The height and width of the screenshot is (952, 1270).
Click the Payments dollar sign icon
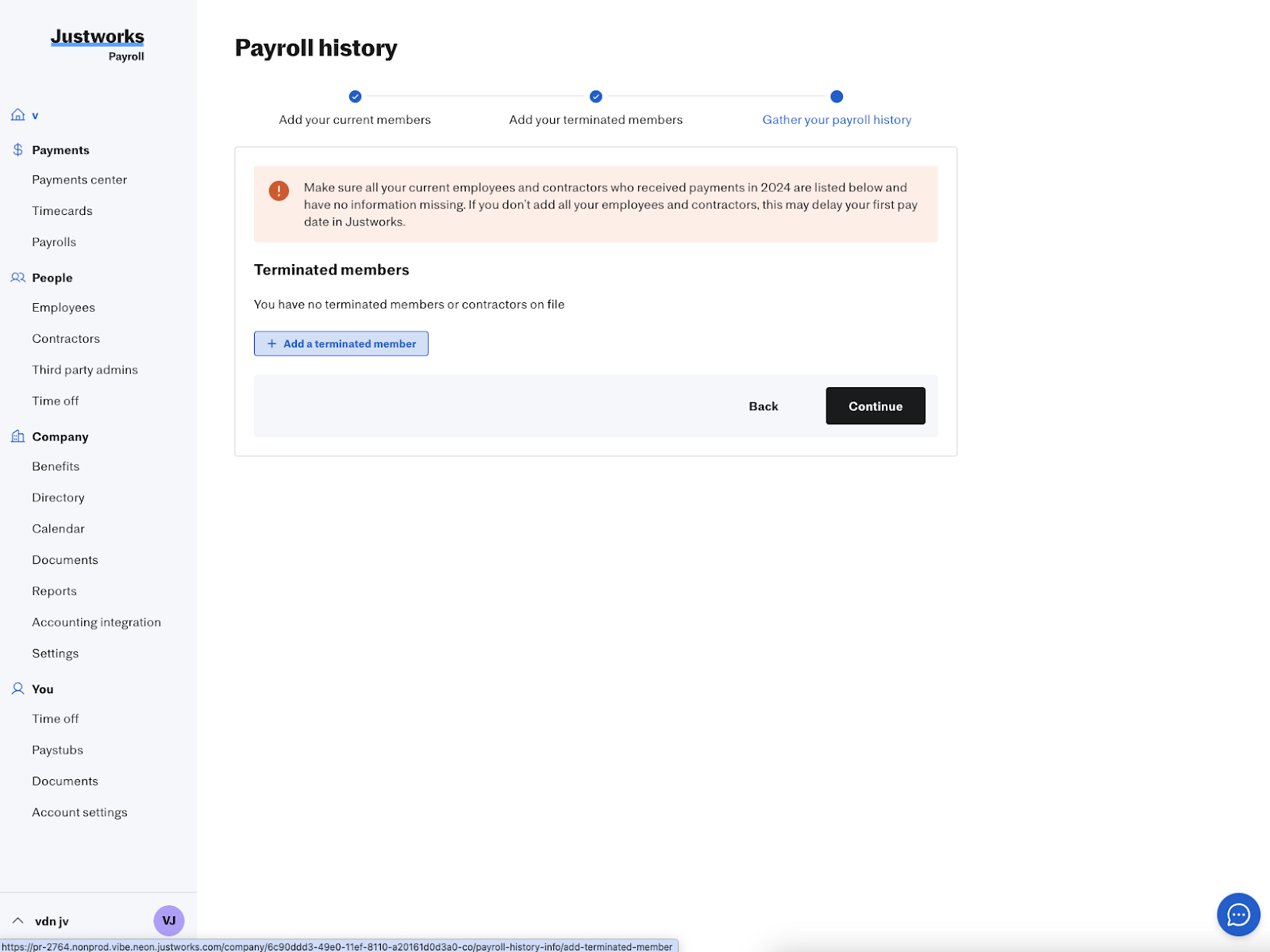(17, 150)
